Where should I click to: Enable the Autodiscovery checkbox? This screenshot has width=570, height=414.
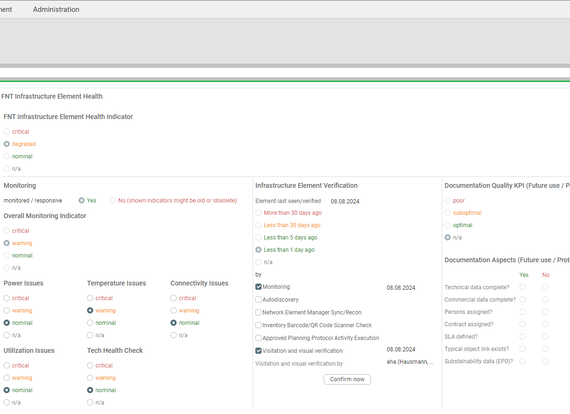coord(258,300)
